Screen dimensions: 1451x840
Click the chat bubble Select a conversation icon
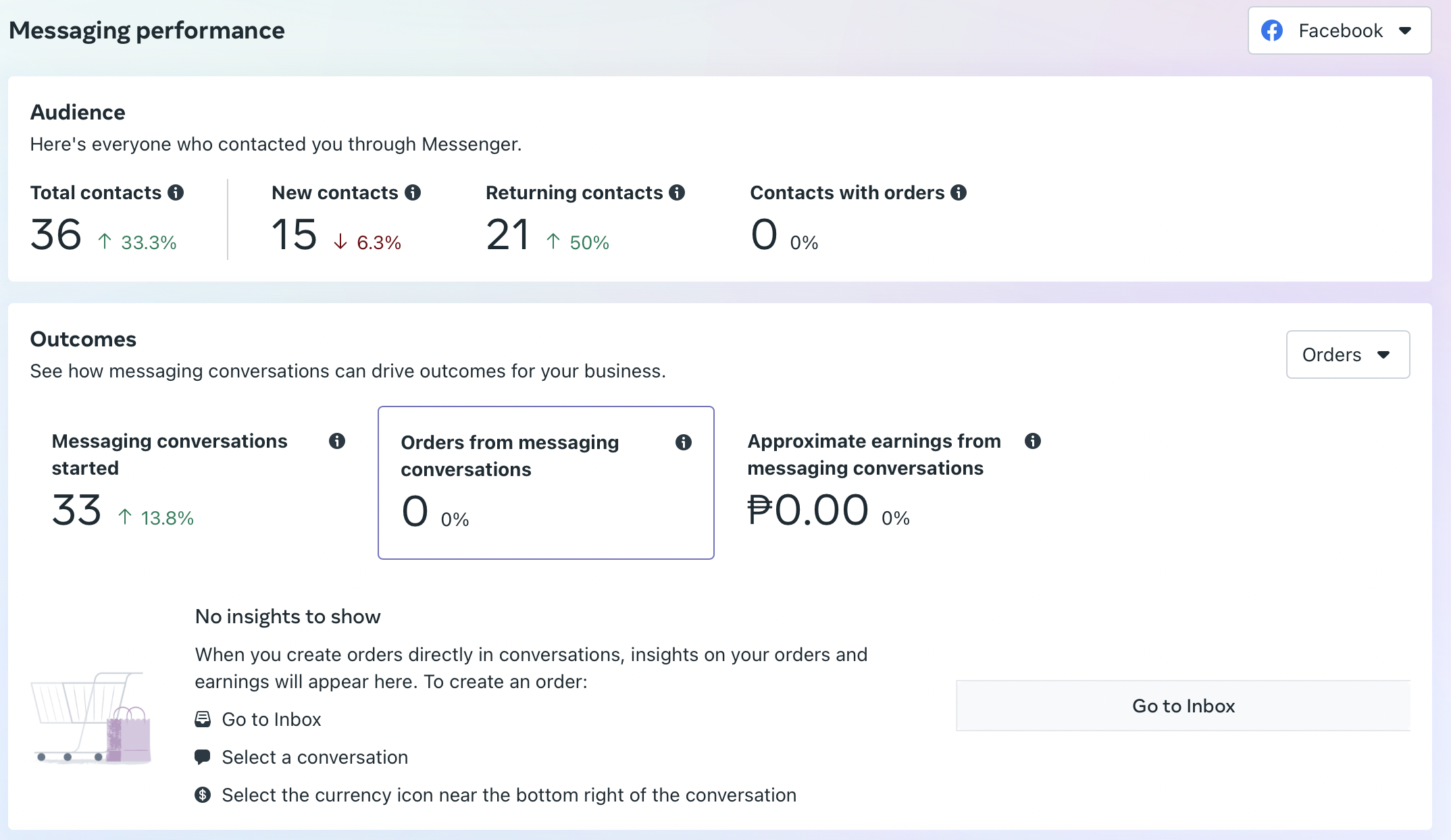coord(202,757)
